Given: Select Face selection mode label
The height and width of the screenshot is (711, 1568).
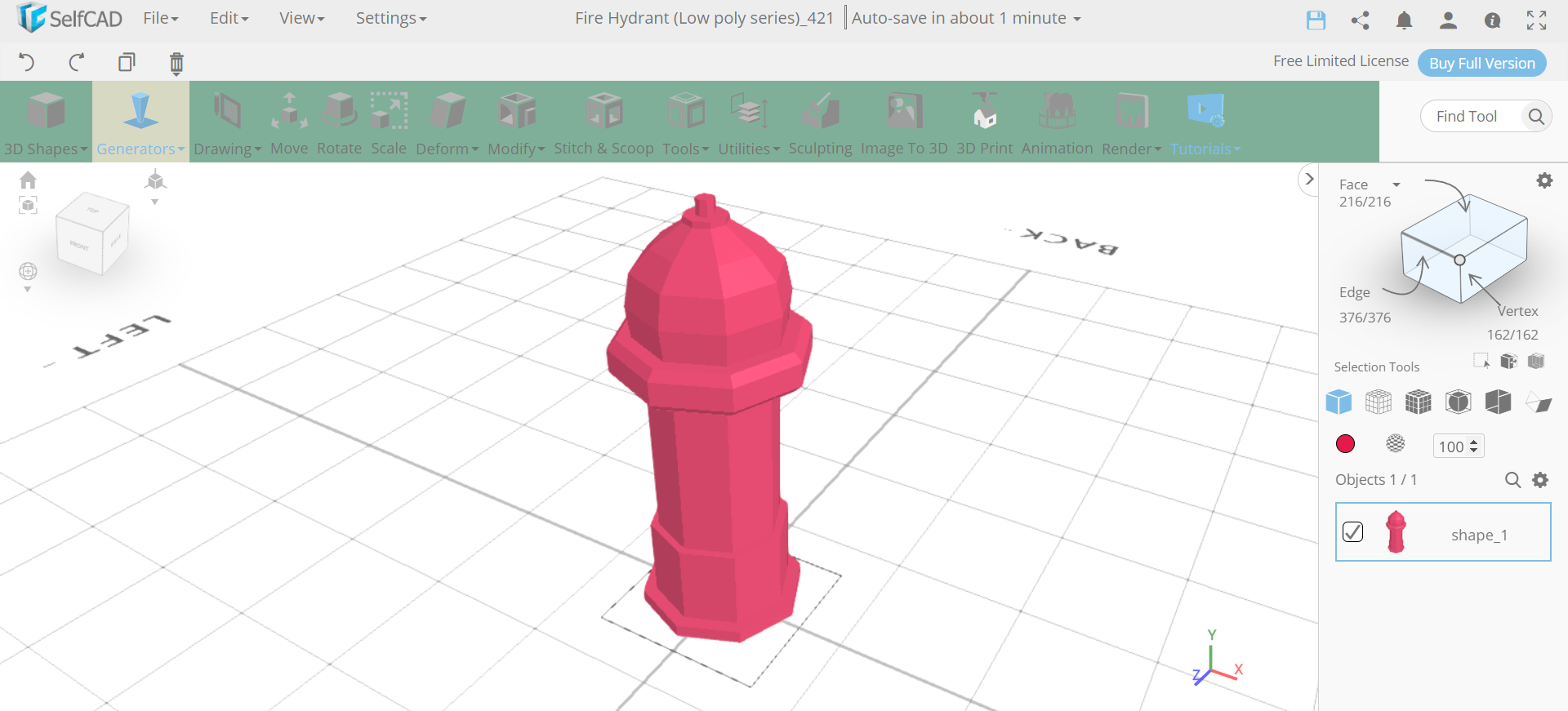Looking at the screenshot, I should [x=1353, y=184].
